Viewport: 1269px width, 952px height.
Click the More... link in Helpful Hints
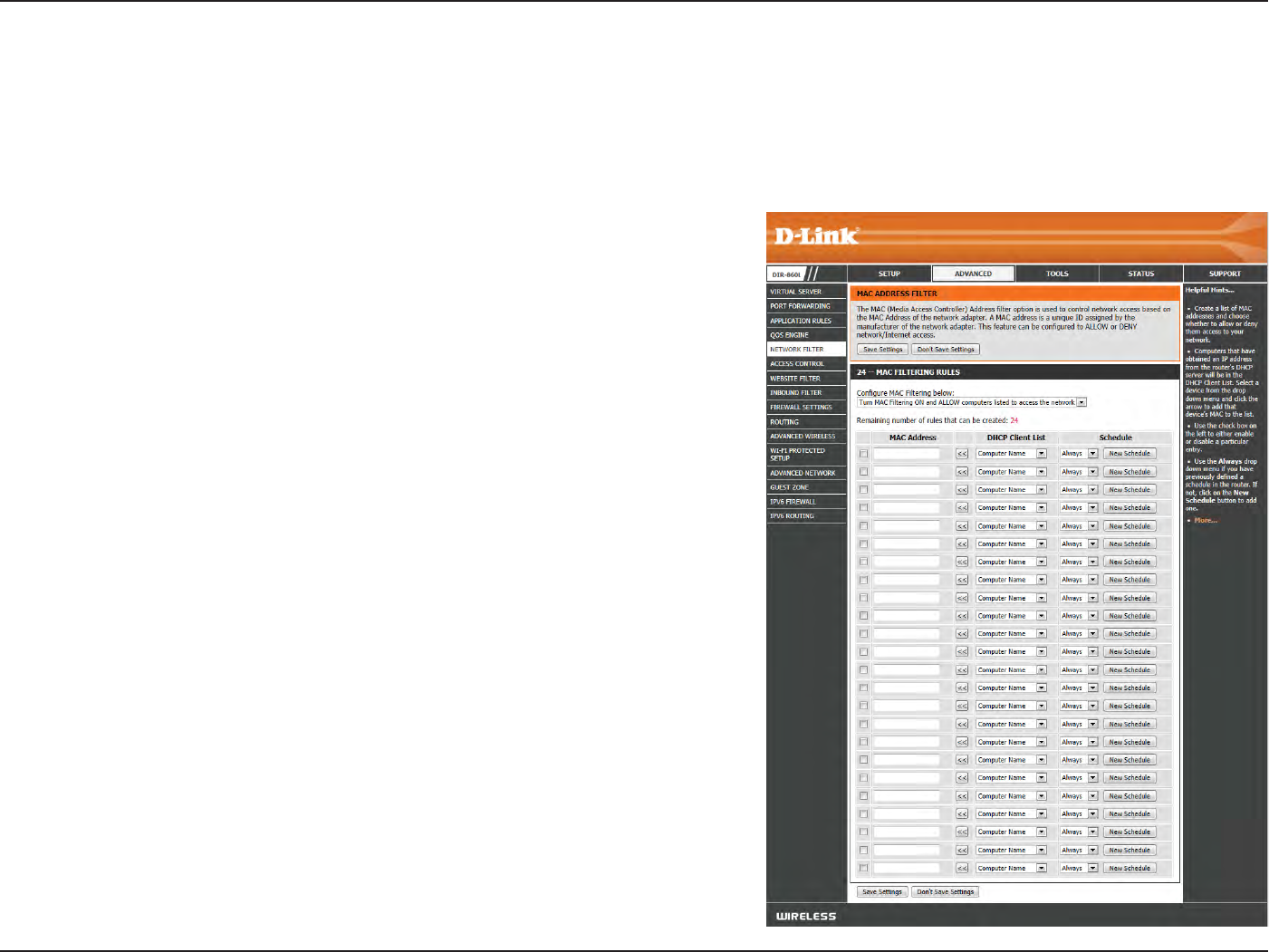point(1206,521)
